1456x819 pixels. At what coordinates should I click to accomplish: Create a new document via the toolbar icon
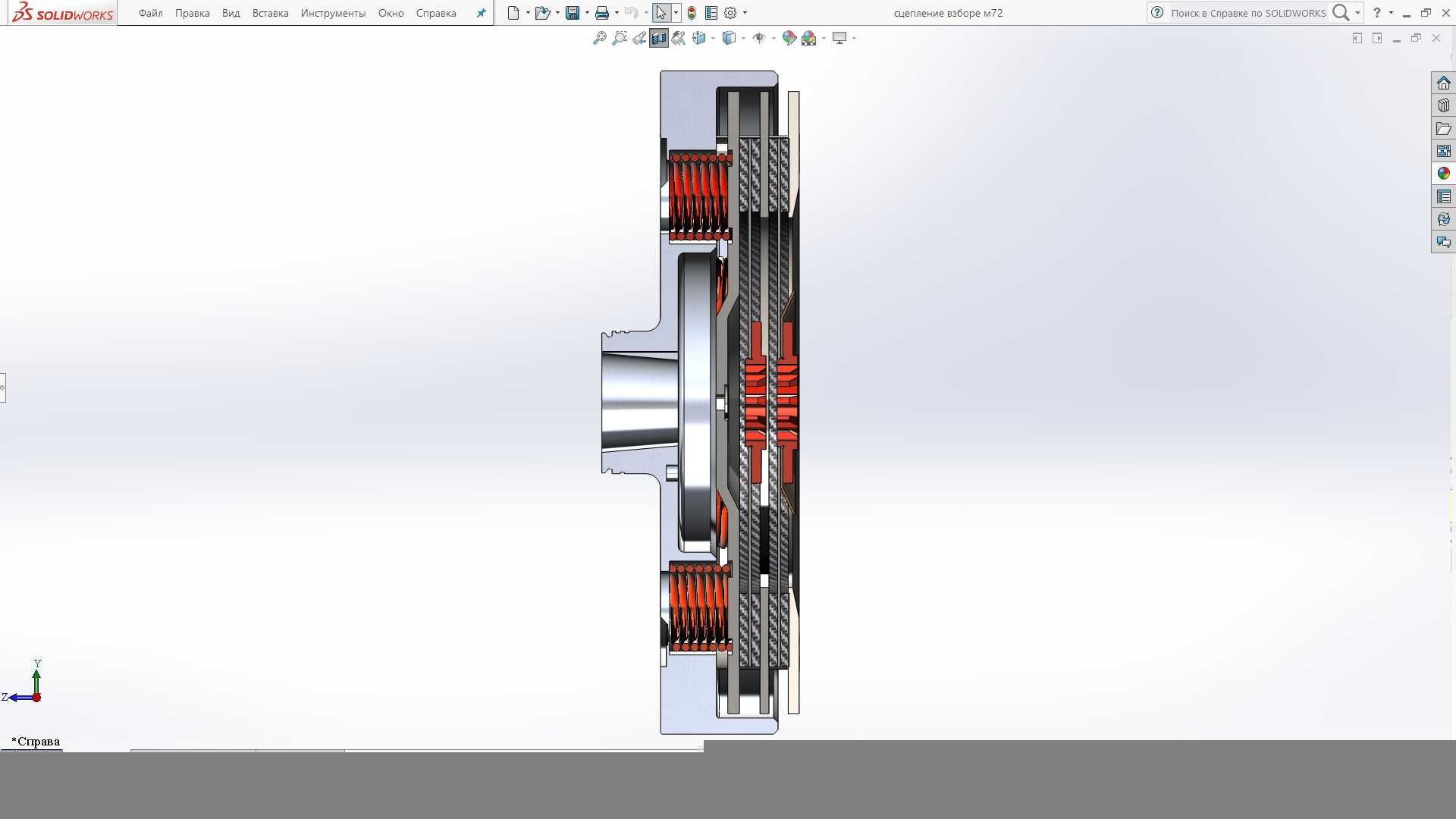point(513,13)
